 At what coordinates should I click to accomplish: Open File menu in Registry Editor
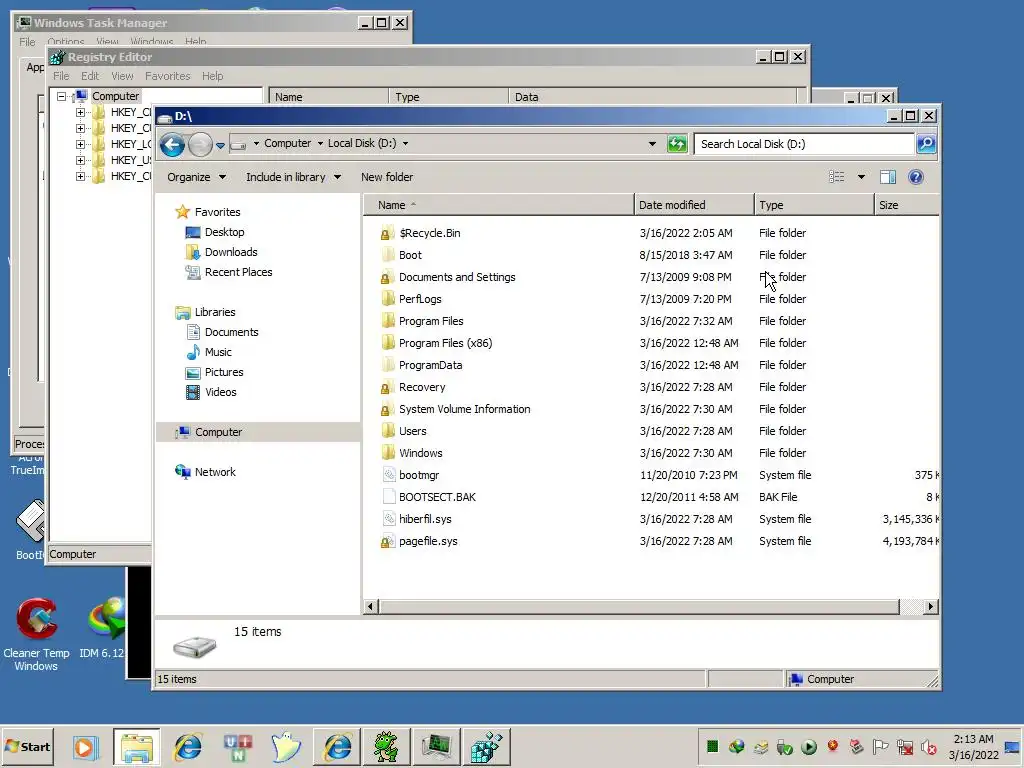pyautogui.click(x=61, y=76)
